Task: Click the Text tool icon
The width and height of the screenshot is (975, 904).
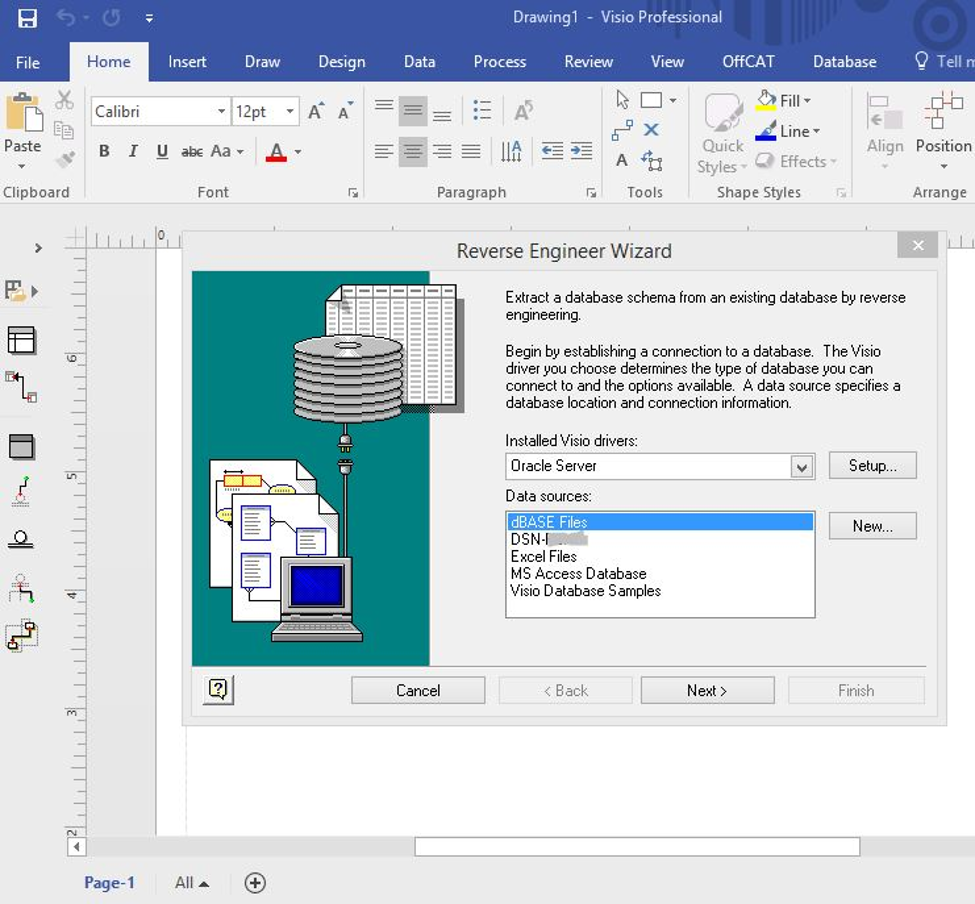Action: [x=622, y=160]
